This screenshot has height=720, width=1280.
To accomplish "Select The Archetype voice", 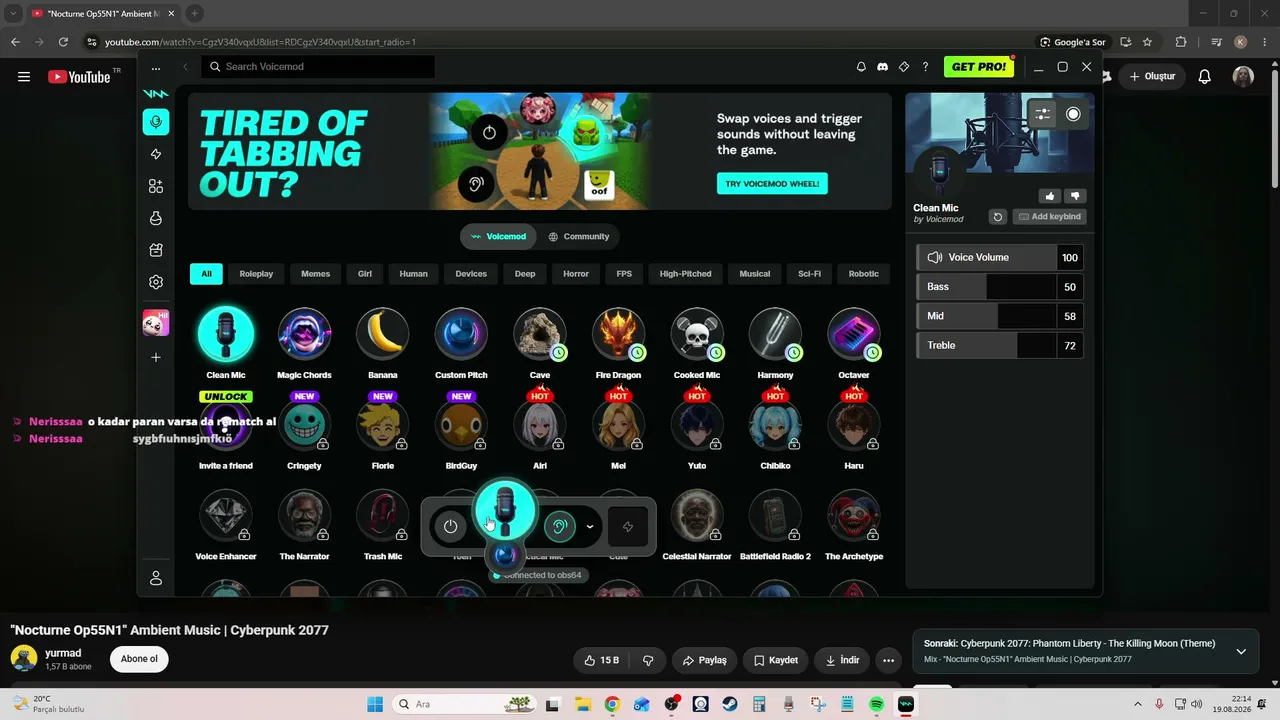I will [x=854, y=525].
